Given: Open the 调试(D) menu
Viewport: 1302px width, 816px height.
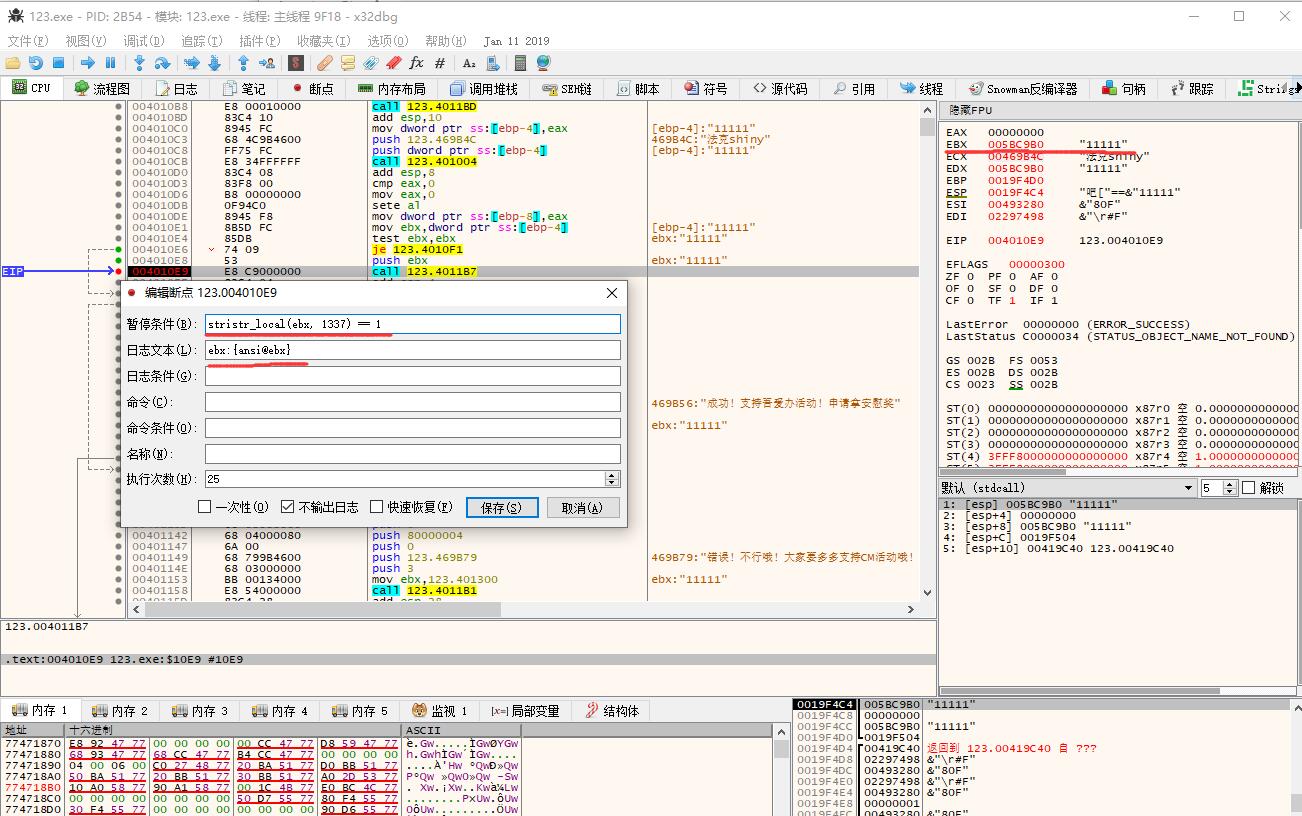Looking at the screenshot, I should [143, 41].
